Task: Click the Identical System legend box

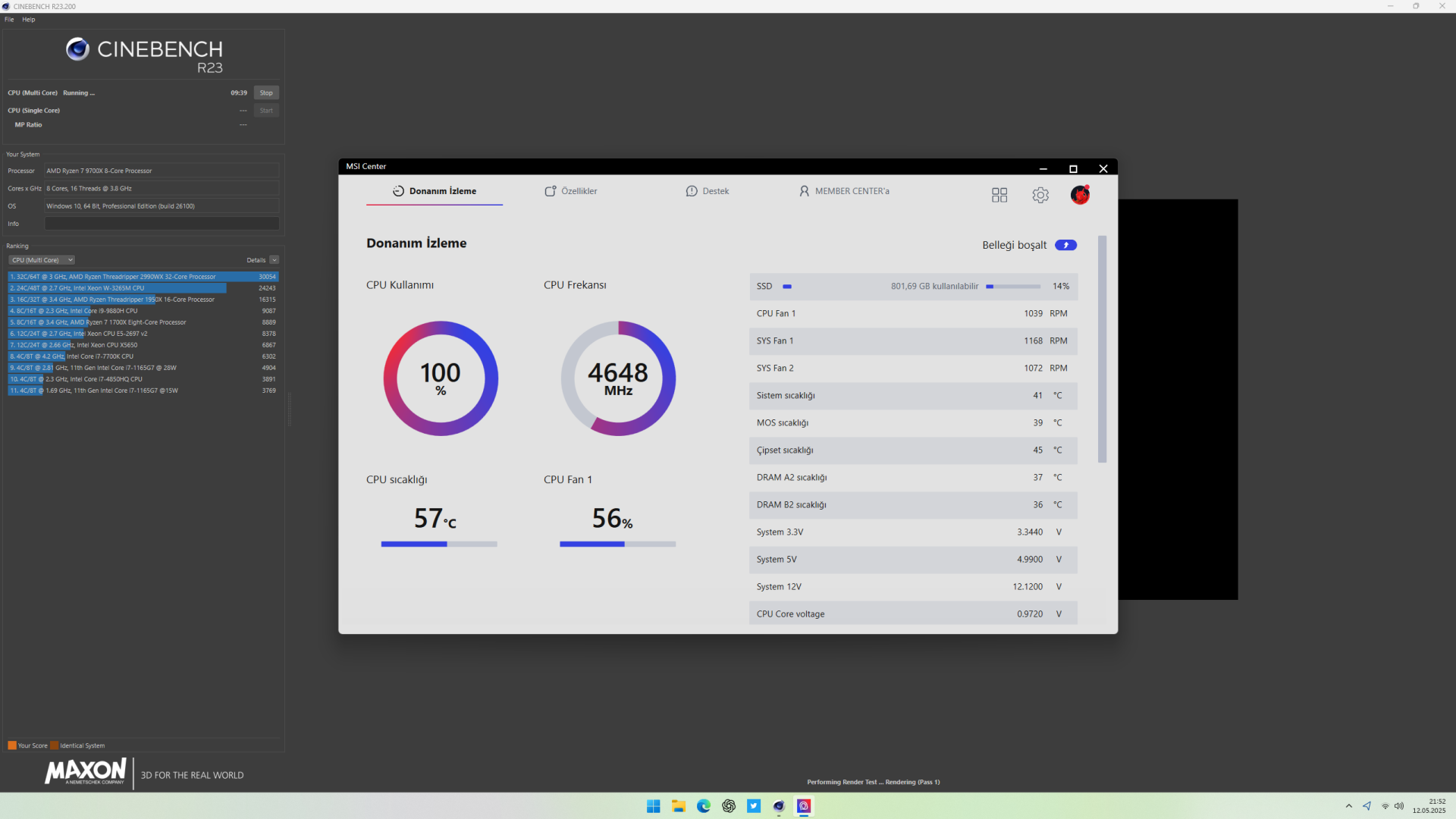Action: pos(55,745)
